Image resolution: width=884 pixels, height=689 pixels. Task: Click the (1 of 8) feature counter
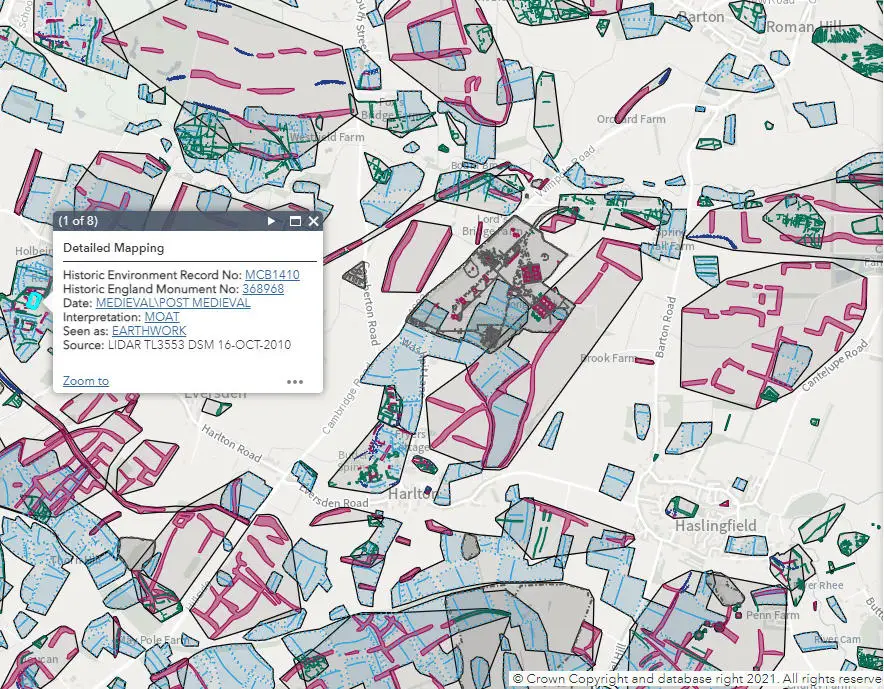tap(78, 220)
